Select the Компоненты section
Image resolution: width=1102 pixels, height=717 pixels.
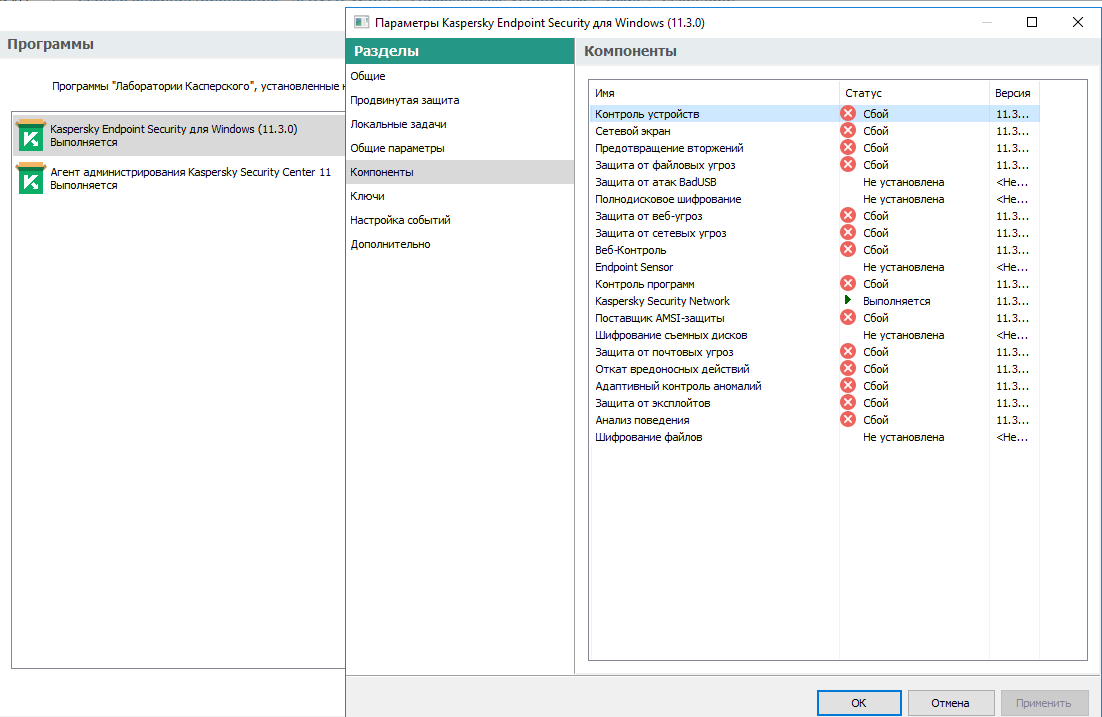coord(460,172)
